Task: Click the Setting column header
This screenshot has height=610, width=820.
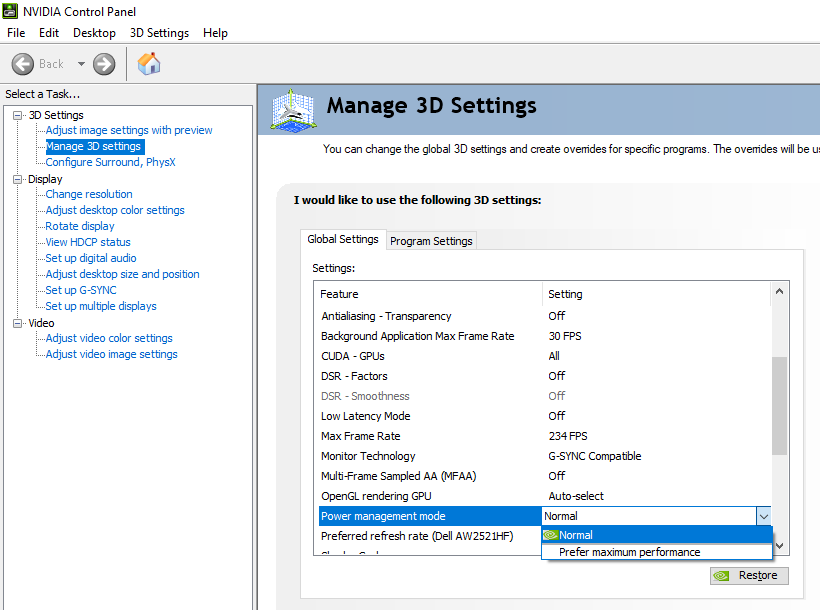Action: [657, 294]
